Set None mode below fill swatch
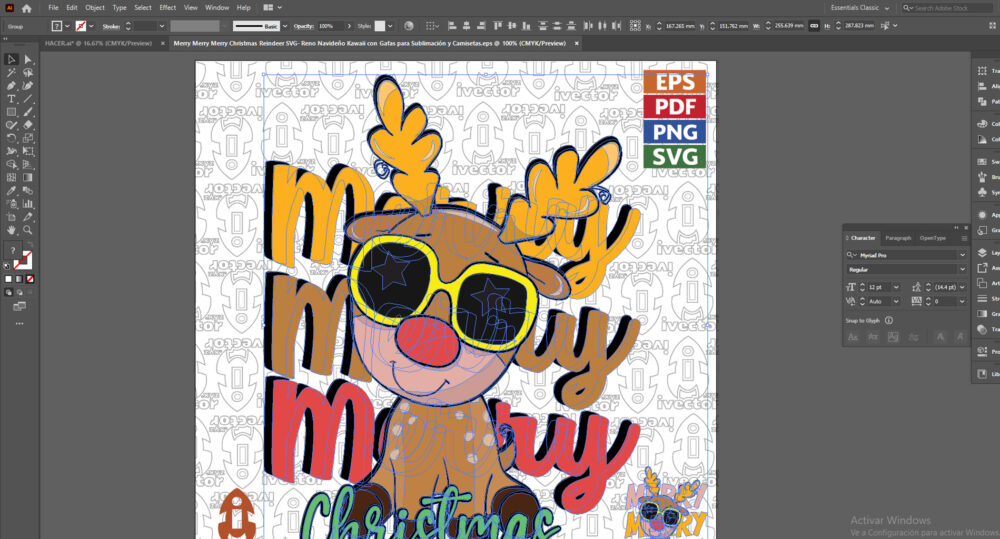Image resolution: width=1000 pixels, height=539 pixels. click(x=30, y=279)
